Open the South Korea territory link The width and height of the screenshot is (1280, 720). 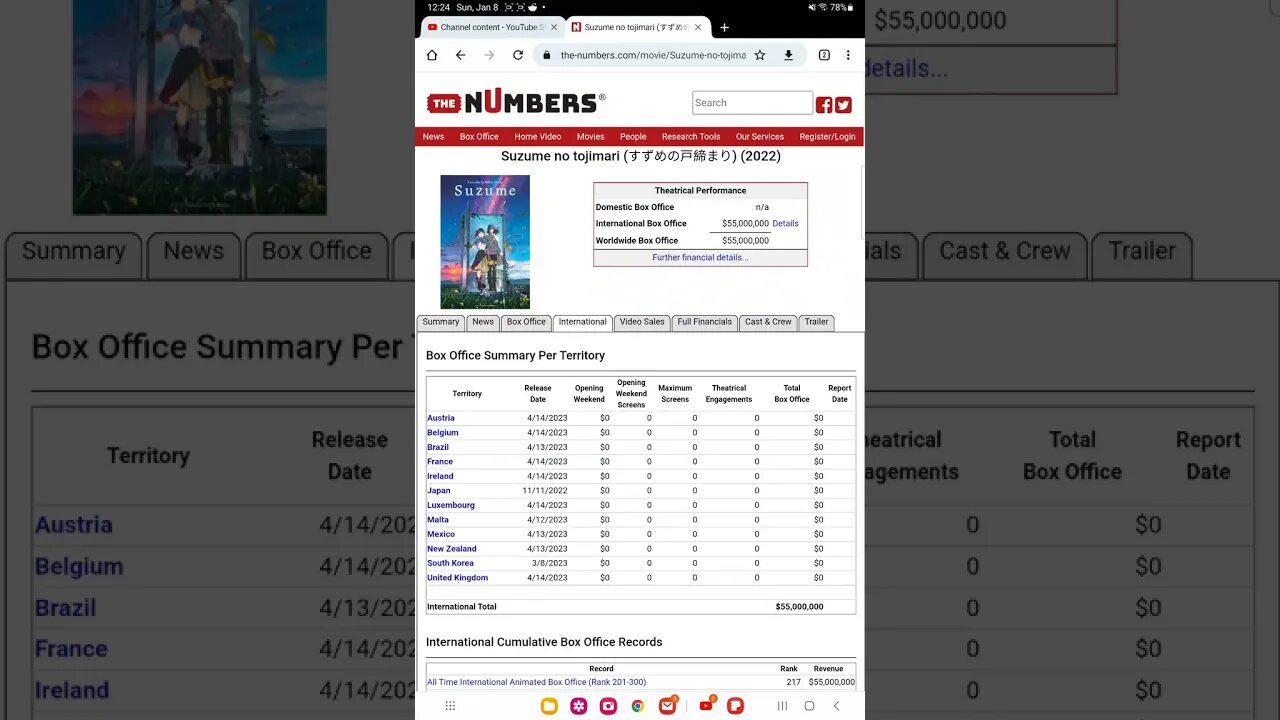[x=451, y=563]
